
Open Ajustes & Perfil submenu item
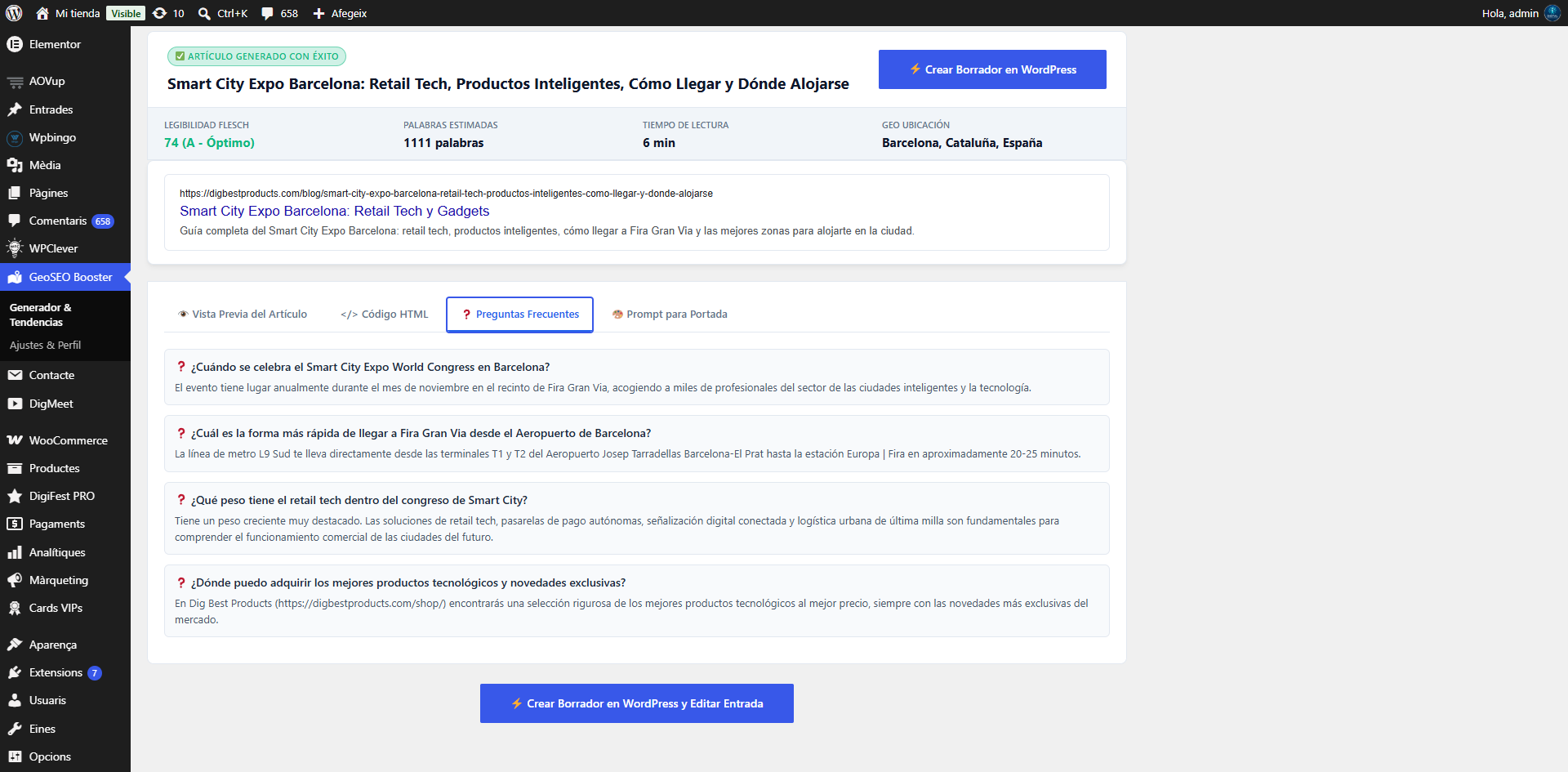pyautogui.click(x=65, y=346)
